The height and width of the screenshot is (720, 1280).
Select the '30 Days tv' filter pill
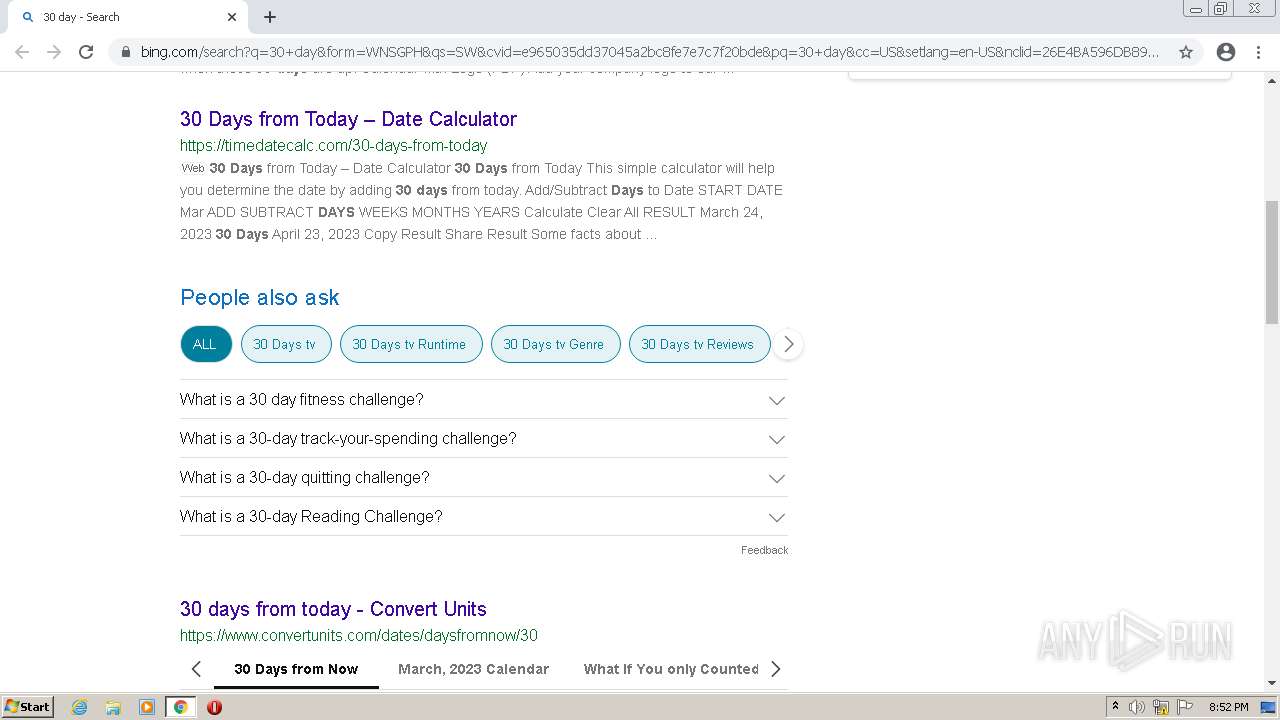tap(284, 344)
